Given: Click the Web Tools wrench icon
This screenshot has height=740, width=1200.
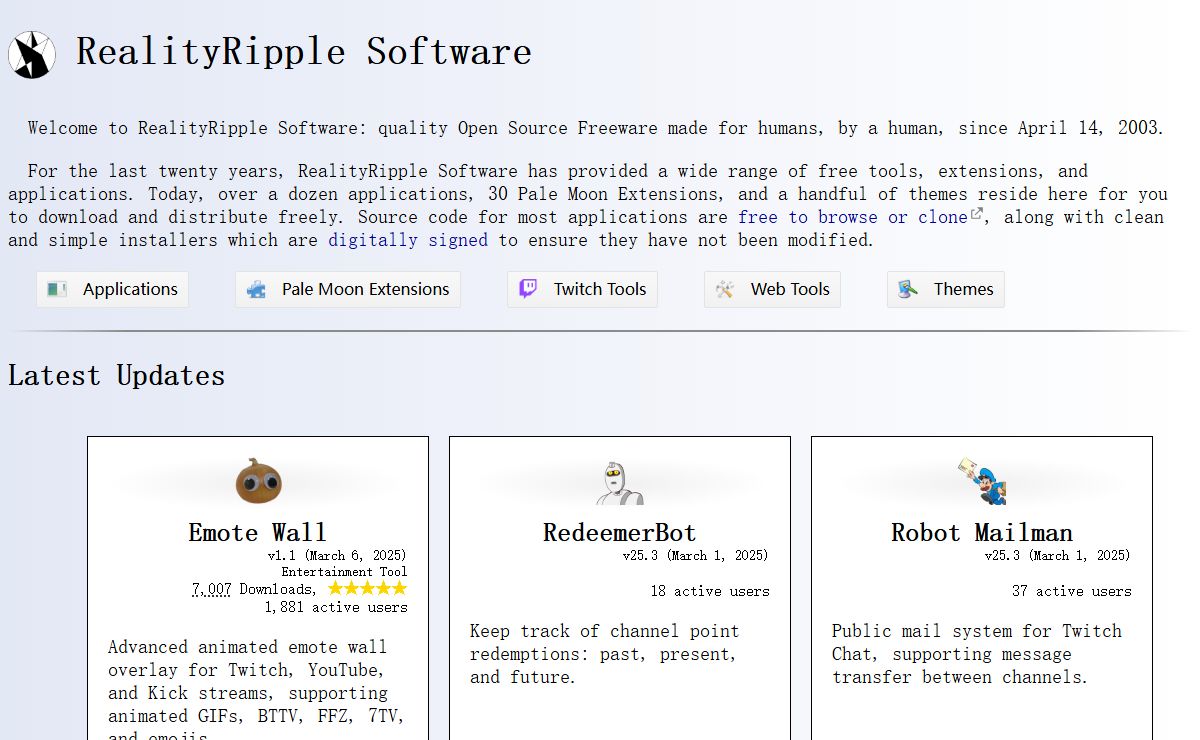Looking at the screenshot, I should [725, 289].
